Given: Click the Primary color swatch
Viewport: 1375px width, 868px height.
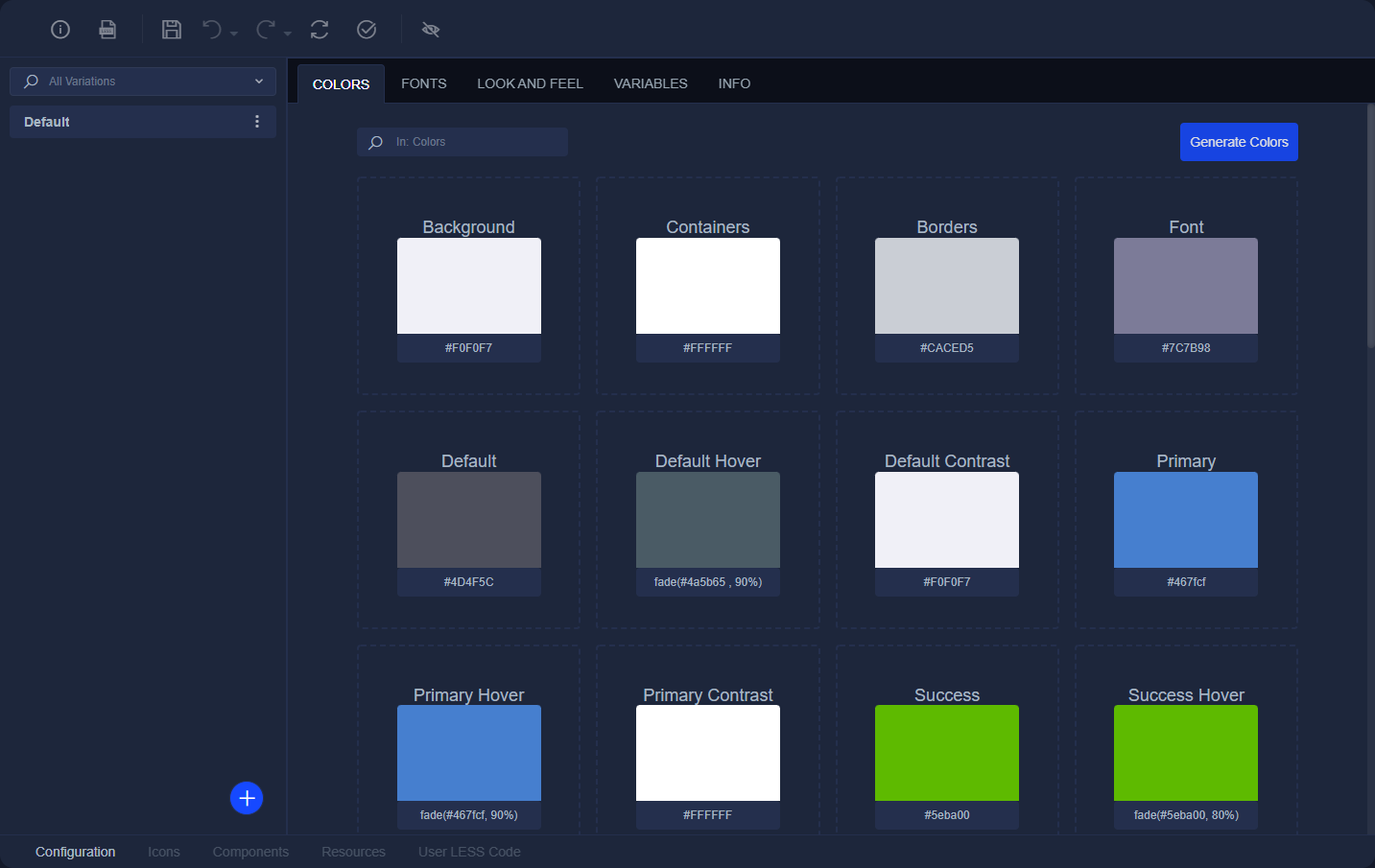Looking at the screenshot, I should click(1185, 520).
